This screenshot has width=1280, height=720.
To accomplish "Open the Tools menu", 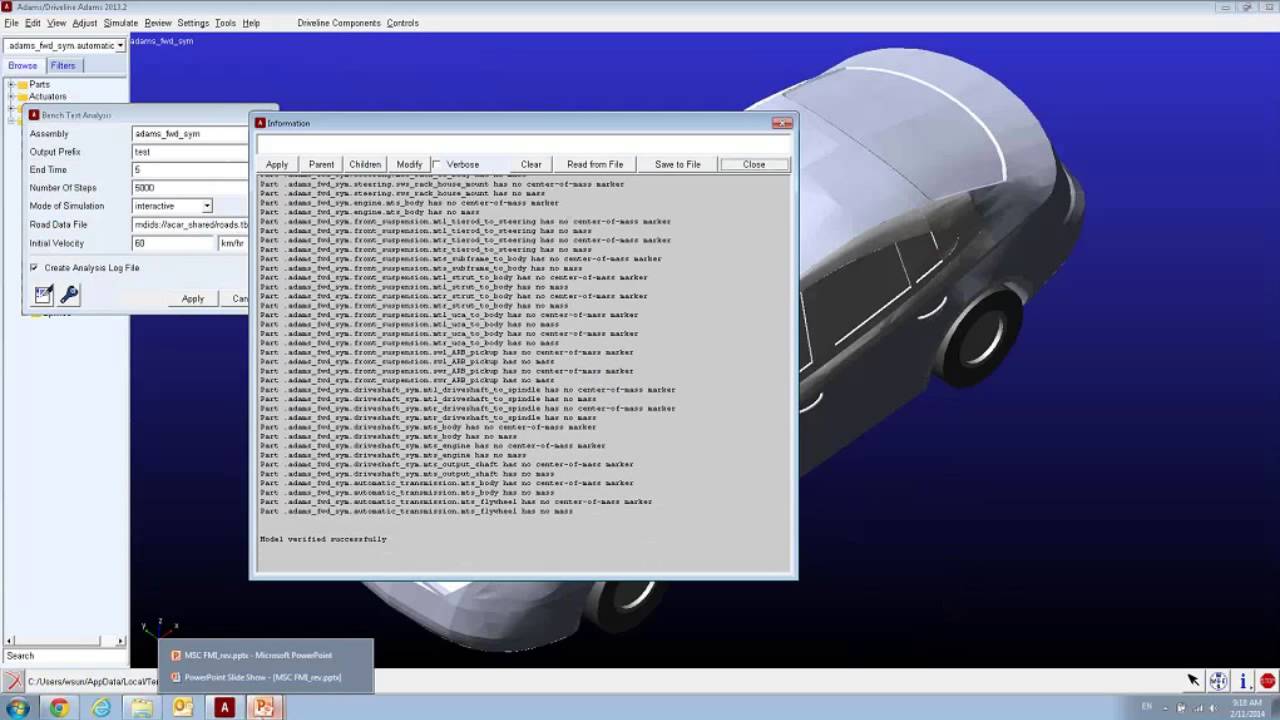I will pyautogui.click(x=225, y=23).
